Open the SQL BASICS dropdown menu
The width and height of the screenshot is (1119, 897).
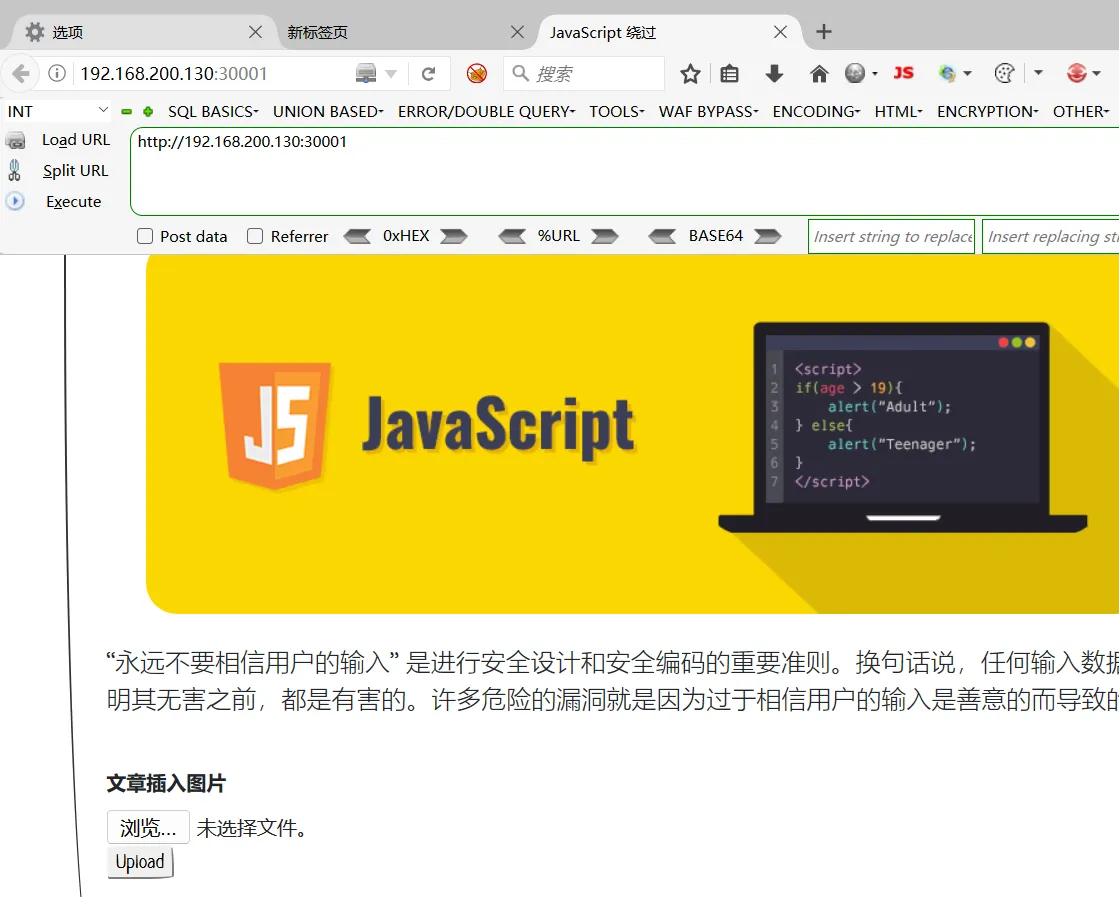(x=213, y=111)
